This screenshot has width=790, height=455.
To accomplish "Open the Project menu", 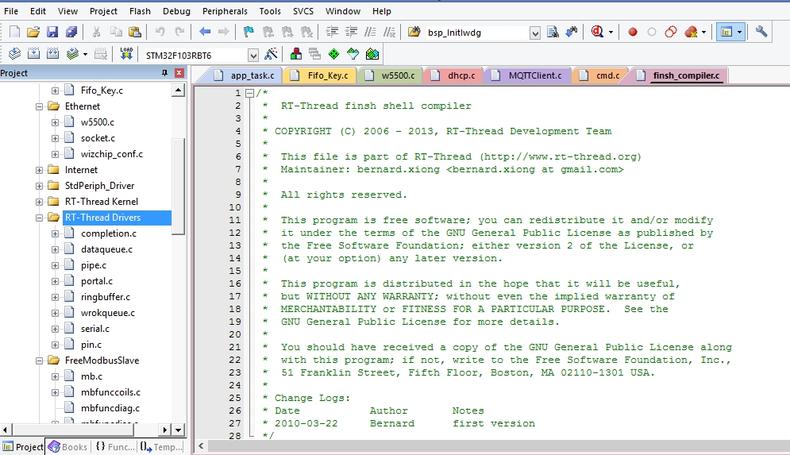I will point(103,11).
